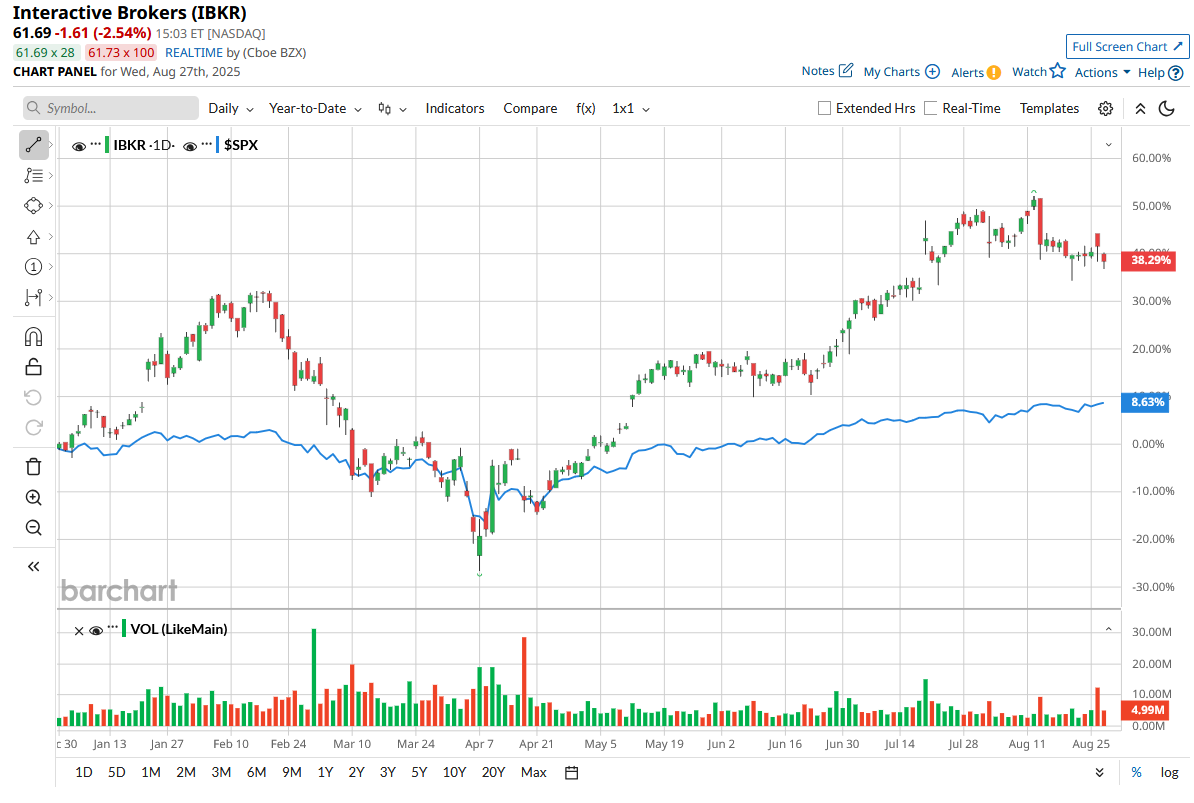Add to My Charts plus icon

coord(932,72)
